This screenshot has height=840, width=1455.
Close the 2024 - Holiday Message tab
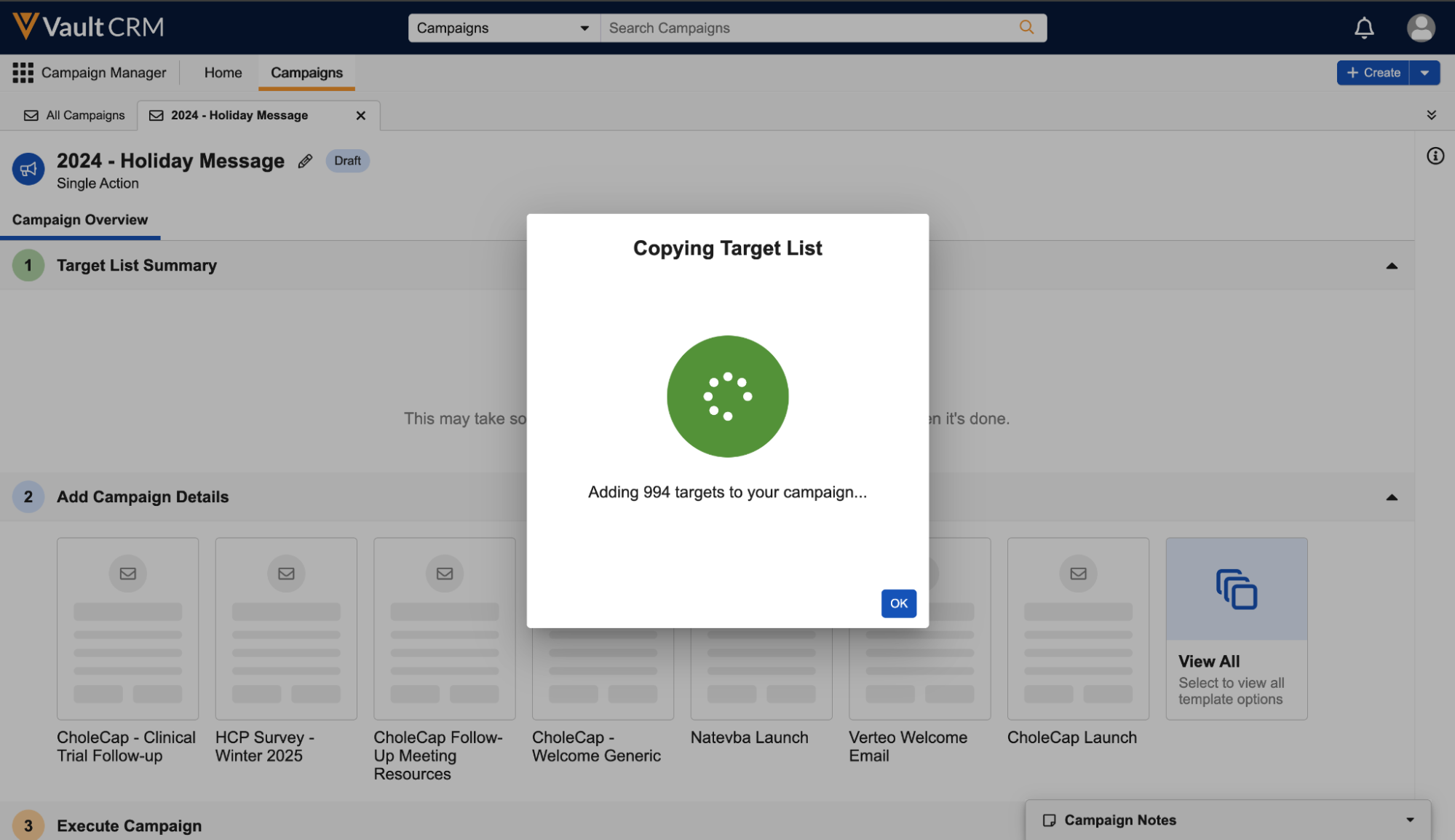tap(360, 116)
